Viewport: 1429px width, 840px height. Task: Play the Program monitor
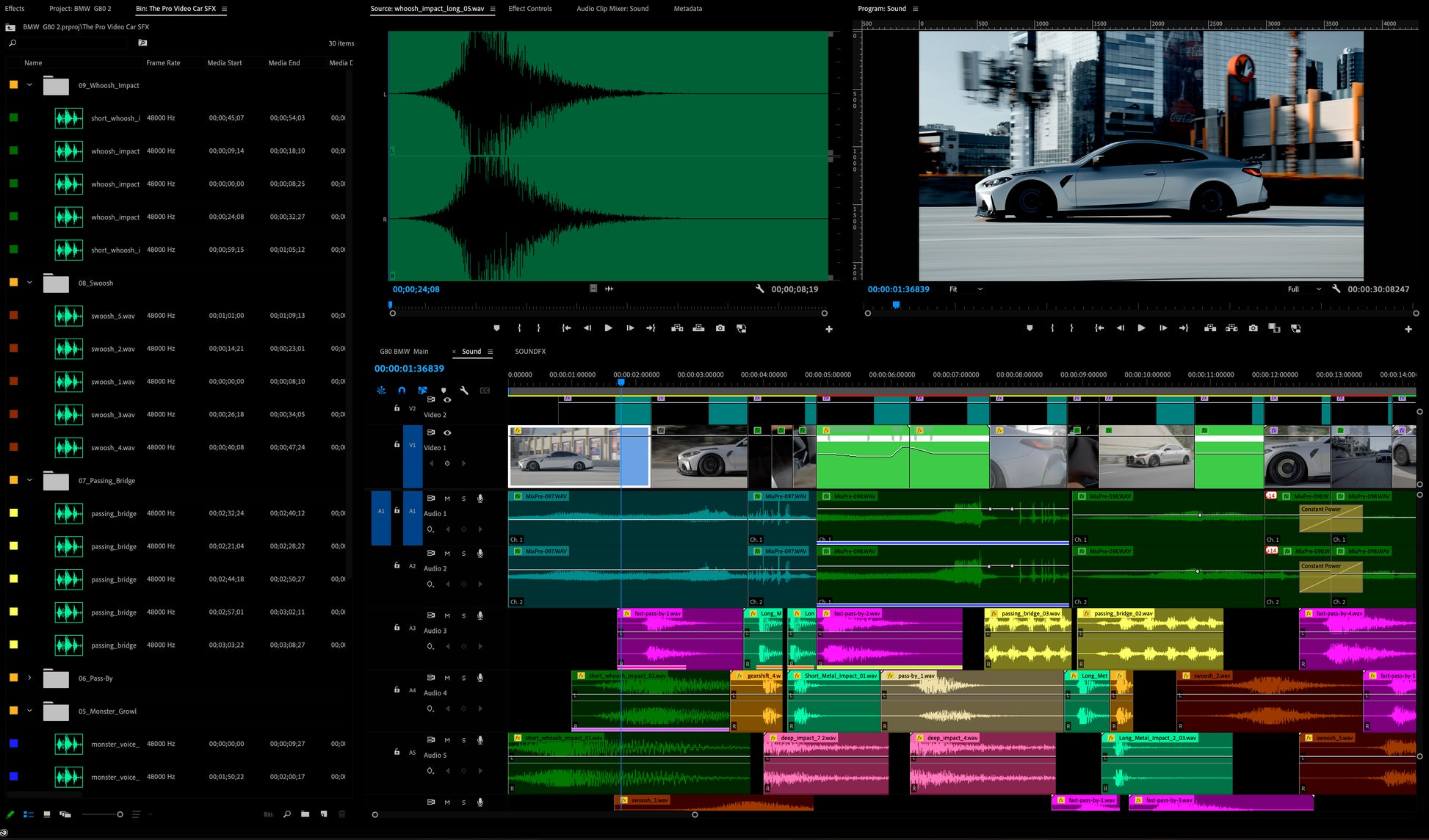coord(1141,328)
